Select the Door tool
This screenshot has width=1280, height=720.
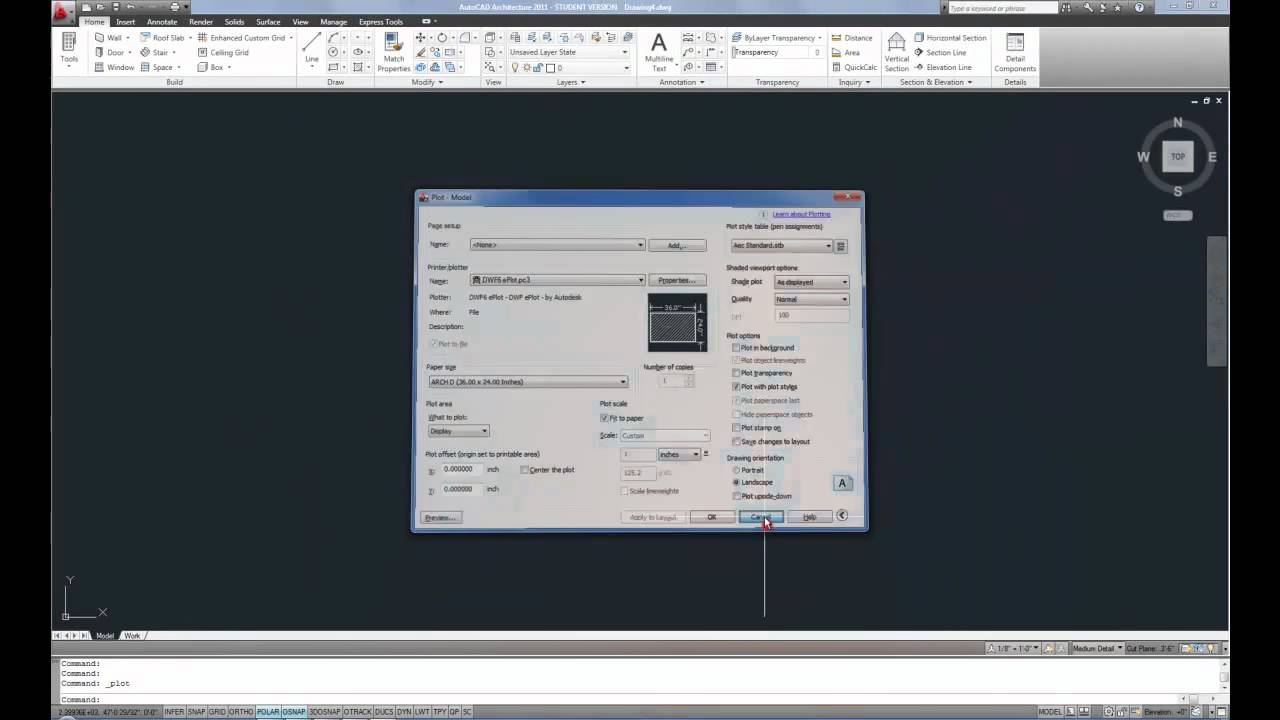(109, 52)
